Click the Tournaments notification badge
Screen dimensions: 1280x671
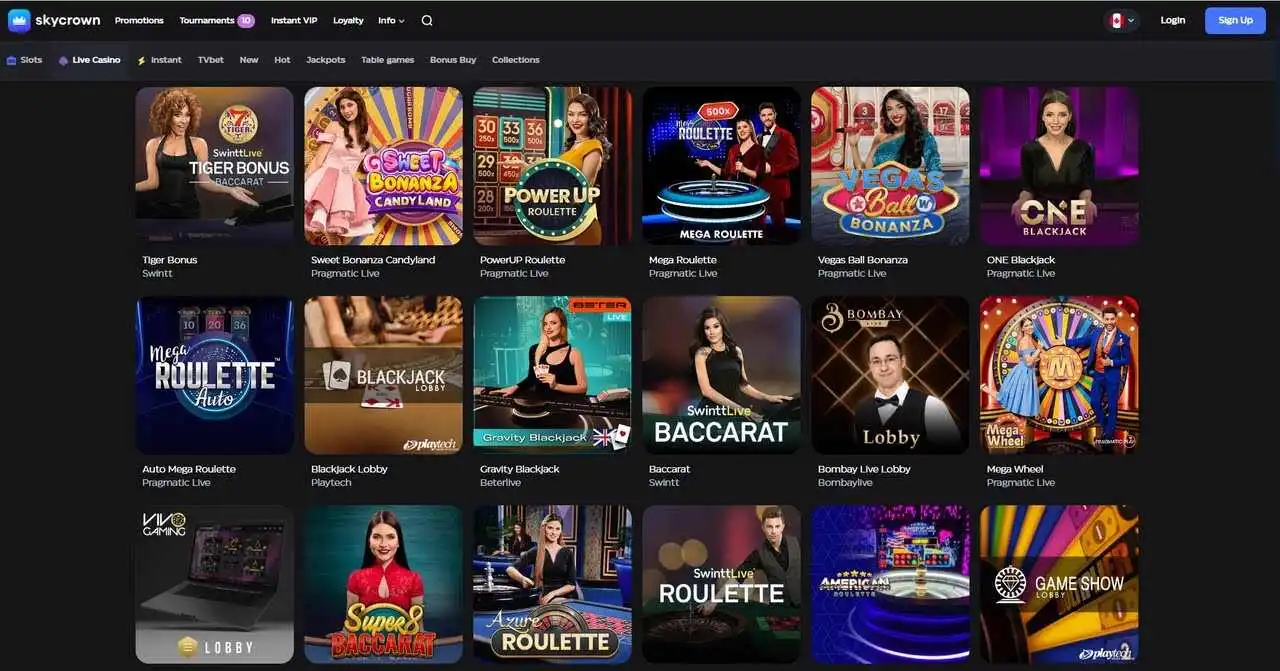(246, 20)
